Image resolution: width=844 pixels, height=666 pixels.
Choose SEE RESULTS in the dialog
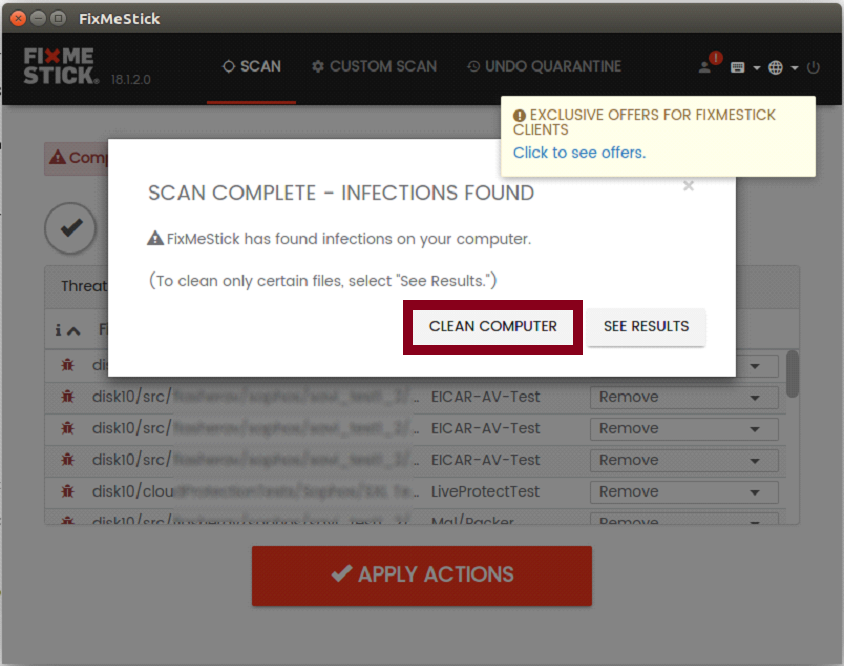(x=646, y=327)
